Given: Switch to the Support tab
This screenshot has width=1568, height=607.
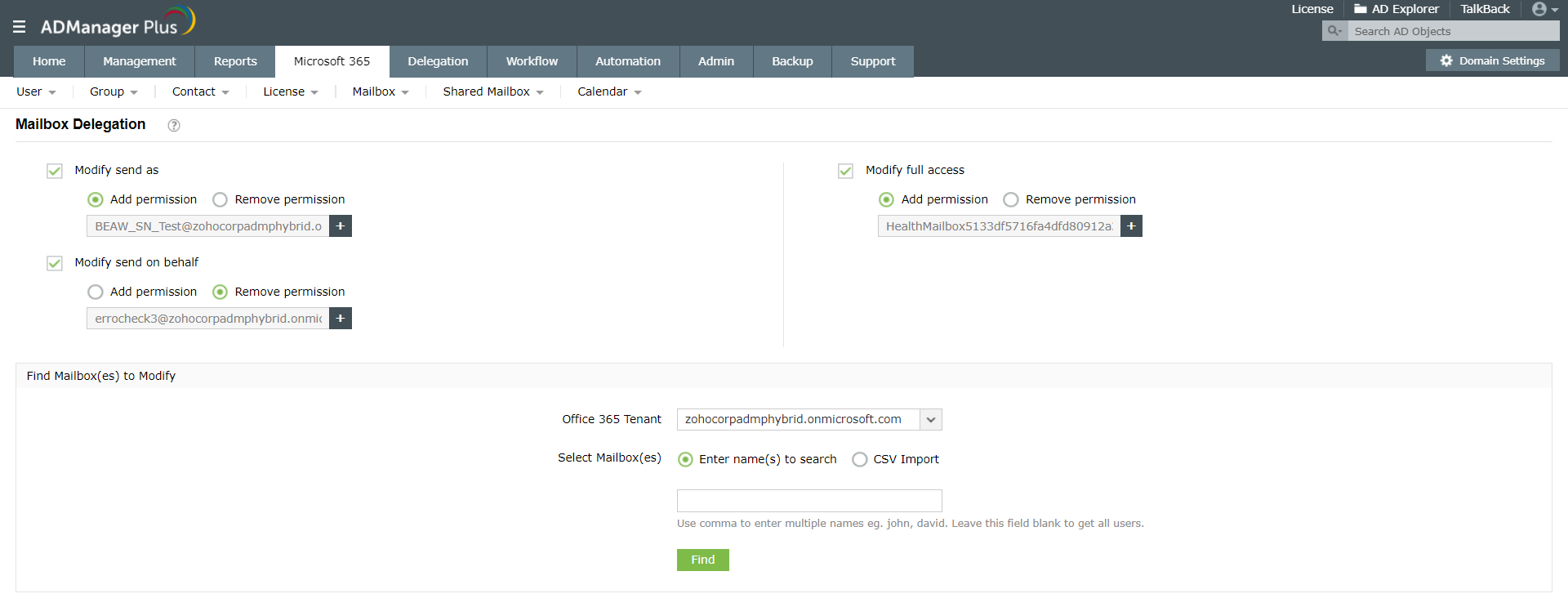Looking at the screenshot, I should tap(873, 61).
